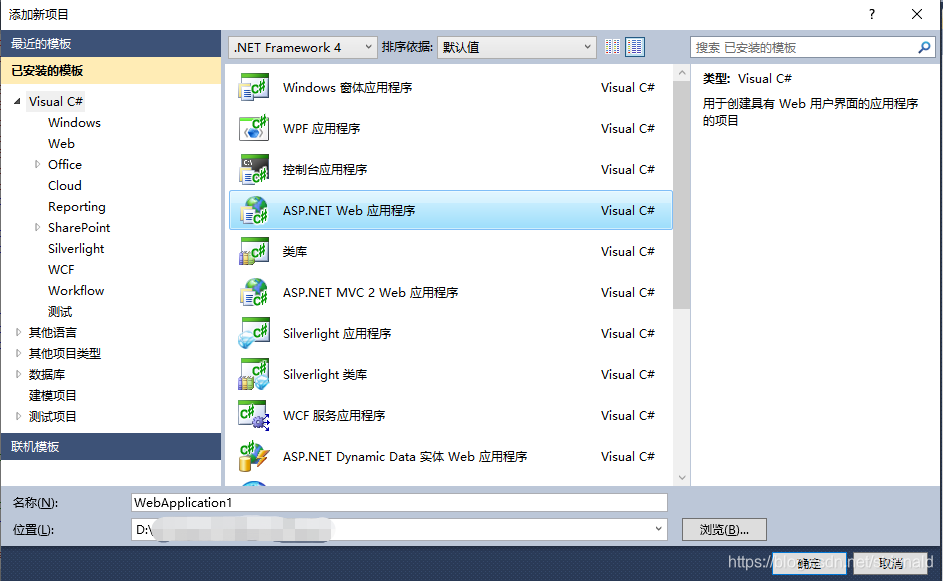
Task: Click the 确定 confirm button
Action: tap(809, 563)
